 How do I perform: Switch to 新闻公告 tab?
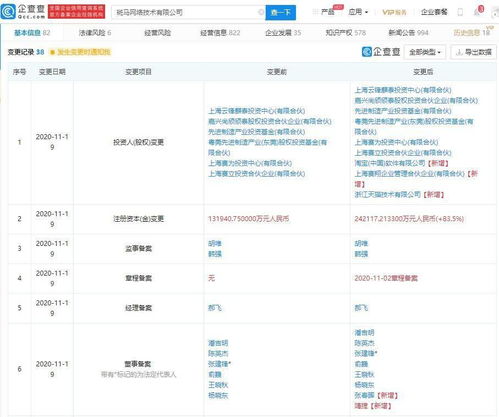pos(408,33)
